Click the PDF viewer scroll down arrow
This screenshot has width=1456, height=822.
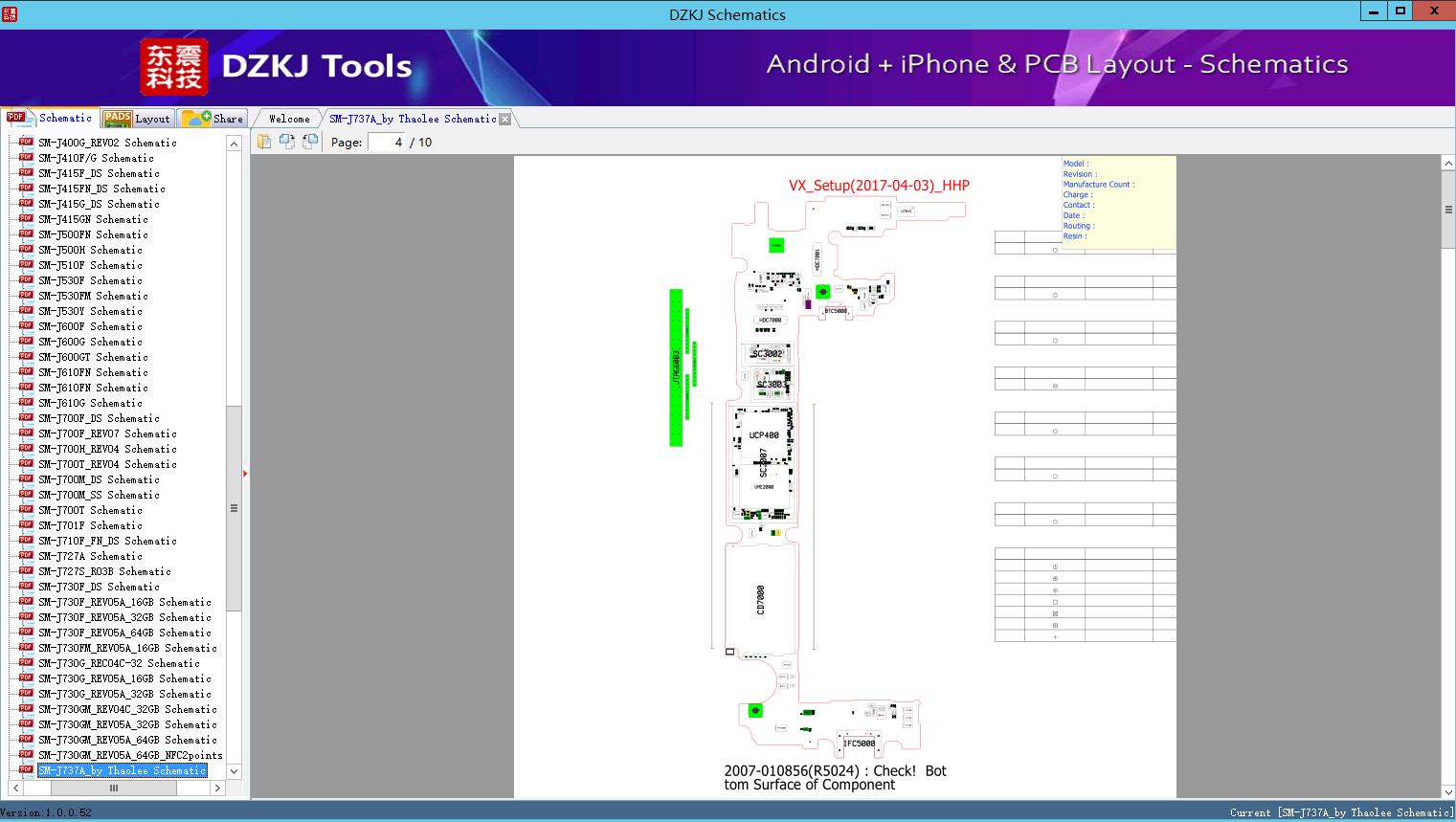tap(1447, 791)
